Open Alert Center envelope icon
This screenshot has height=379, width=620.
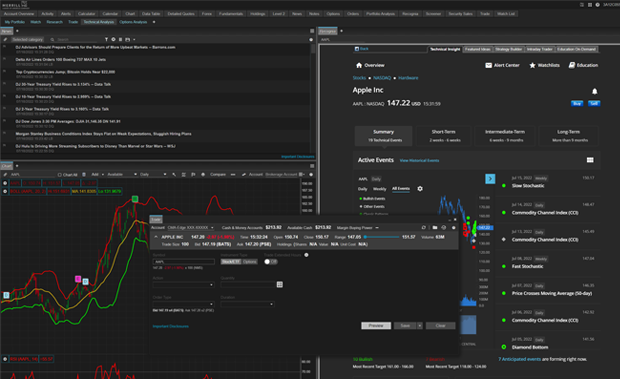click(488, 65)
